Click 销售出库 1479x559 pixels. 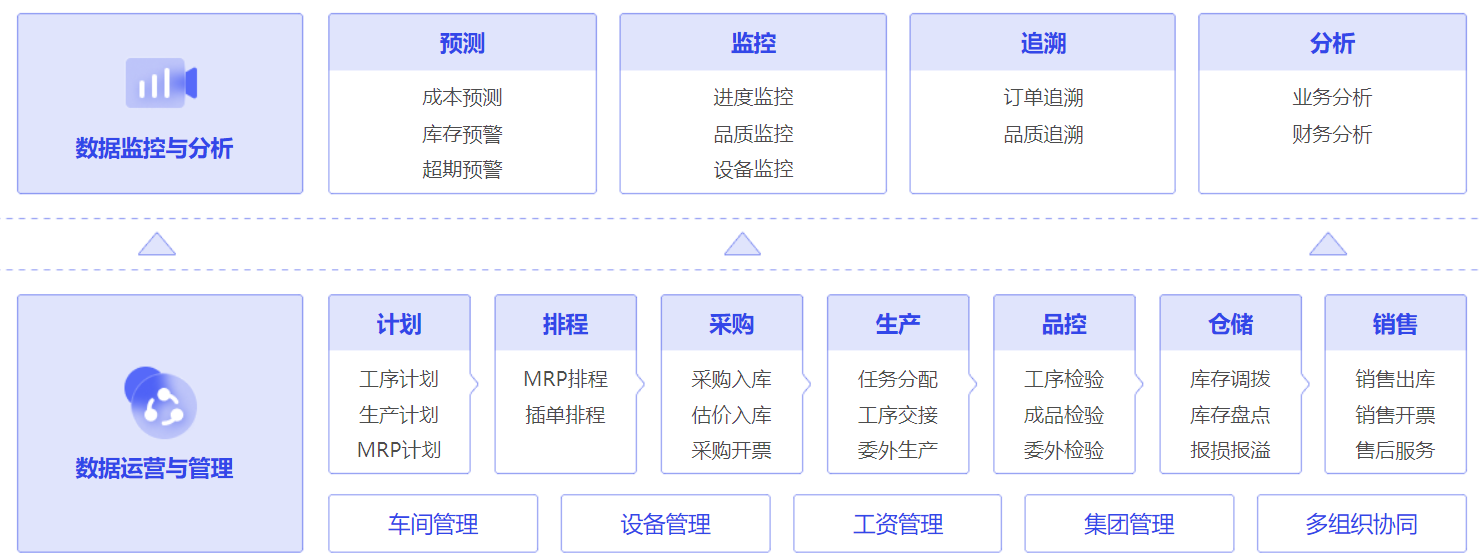tap(1395, 379)
